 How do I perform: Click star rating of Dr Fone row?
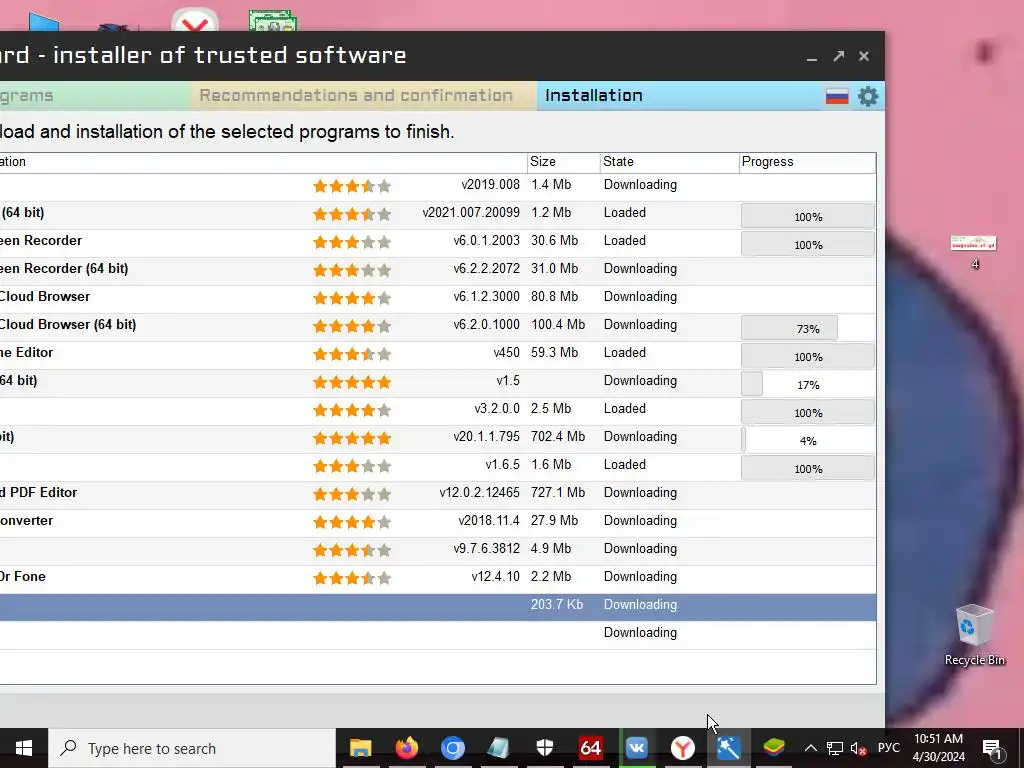click(351, 577)
